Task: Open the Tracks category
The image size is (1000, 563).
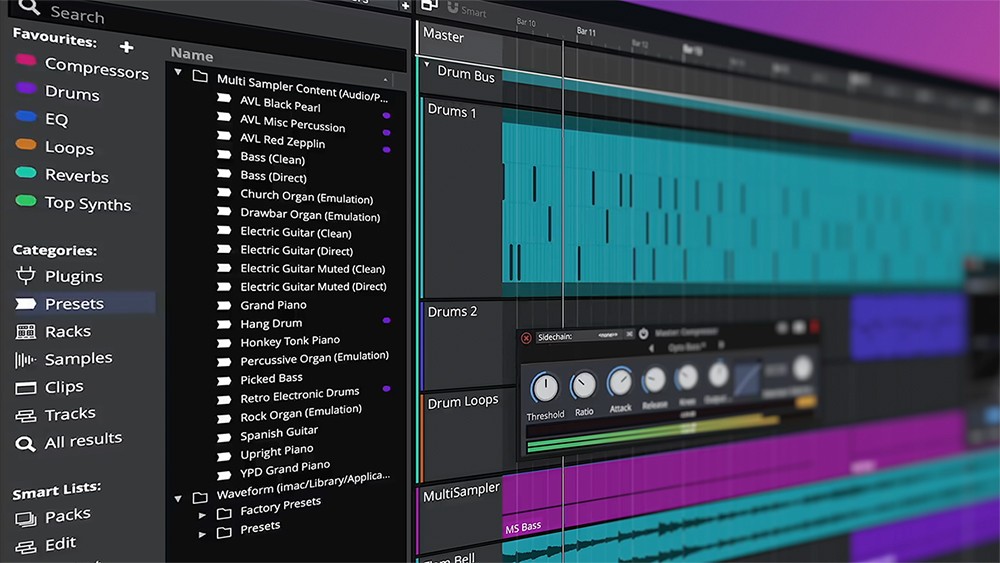Action: coord(26,415)
